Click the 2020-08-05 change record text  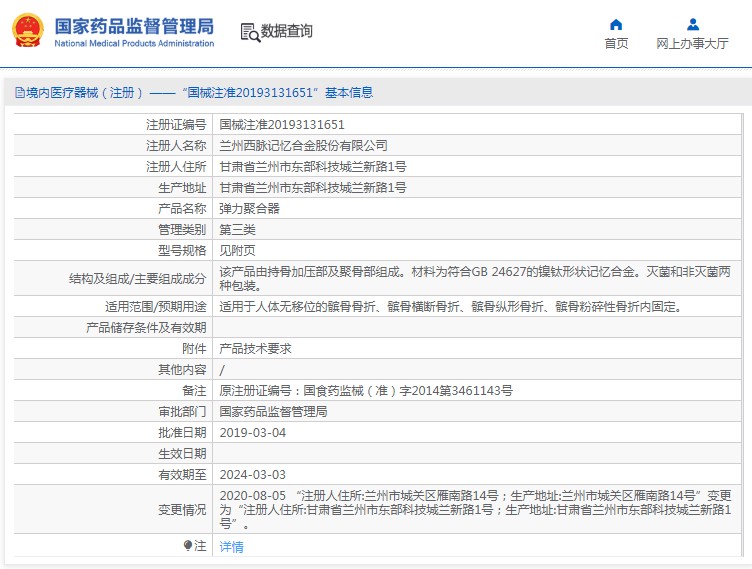click(475, 509)
